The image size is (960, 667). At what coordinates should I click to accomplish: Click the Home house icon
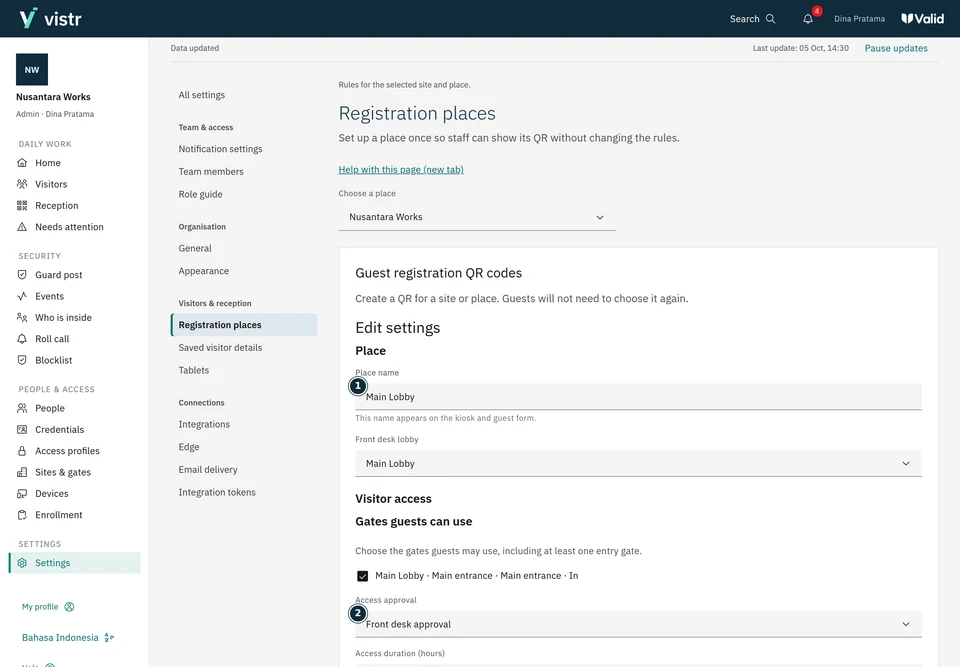22,163
